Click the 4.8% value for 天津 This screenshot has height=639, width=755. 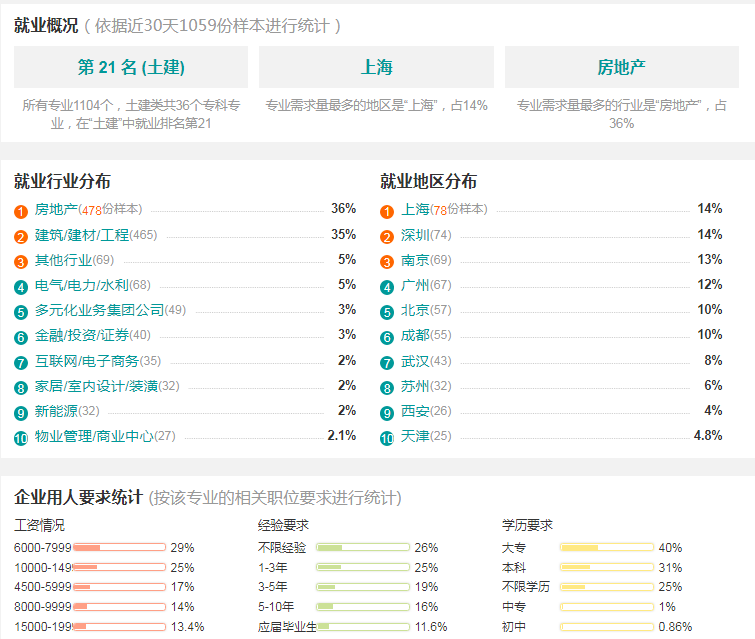coord(708,436)
